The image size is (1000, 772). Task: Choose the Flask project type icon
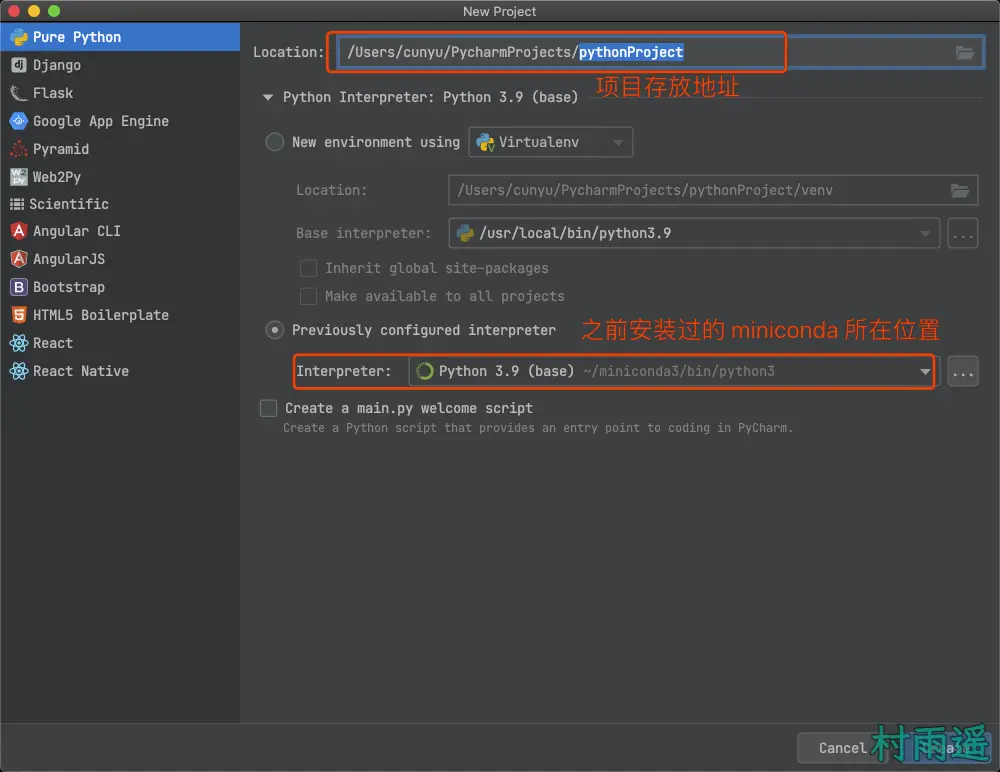[18, 93]
